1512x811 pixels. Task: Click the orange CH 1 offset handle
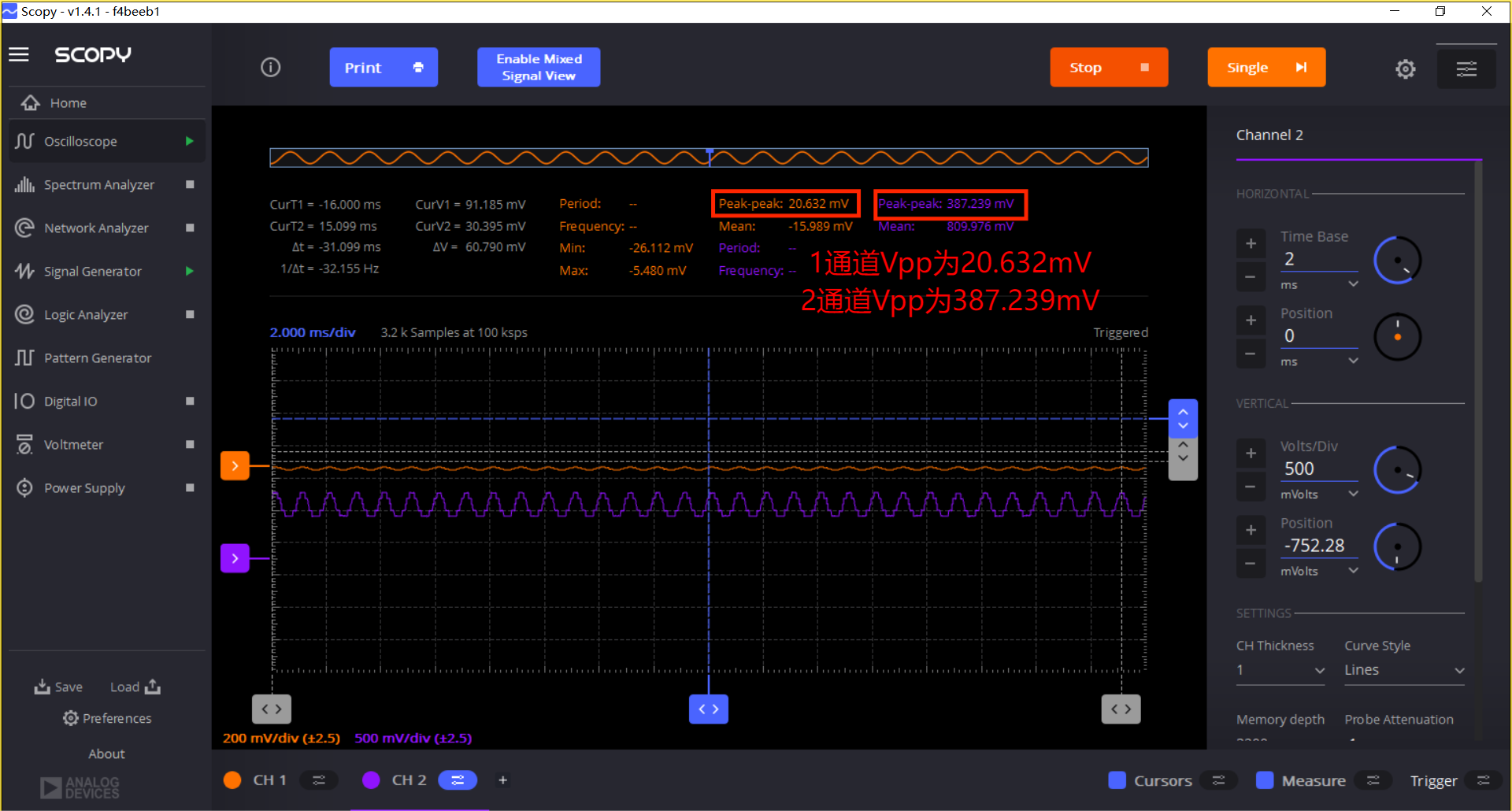pyautogui.click(x=235, y=465)
